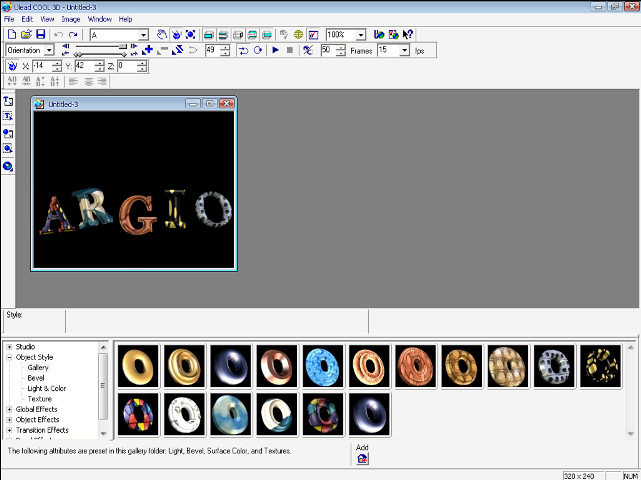Click the rotate icon beside the X field
Viewport: 641px width, 480px height.
pyautogui.click(x=12, y=66)
